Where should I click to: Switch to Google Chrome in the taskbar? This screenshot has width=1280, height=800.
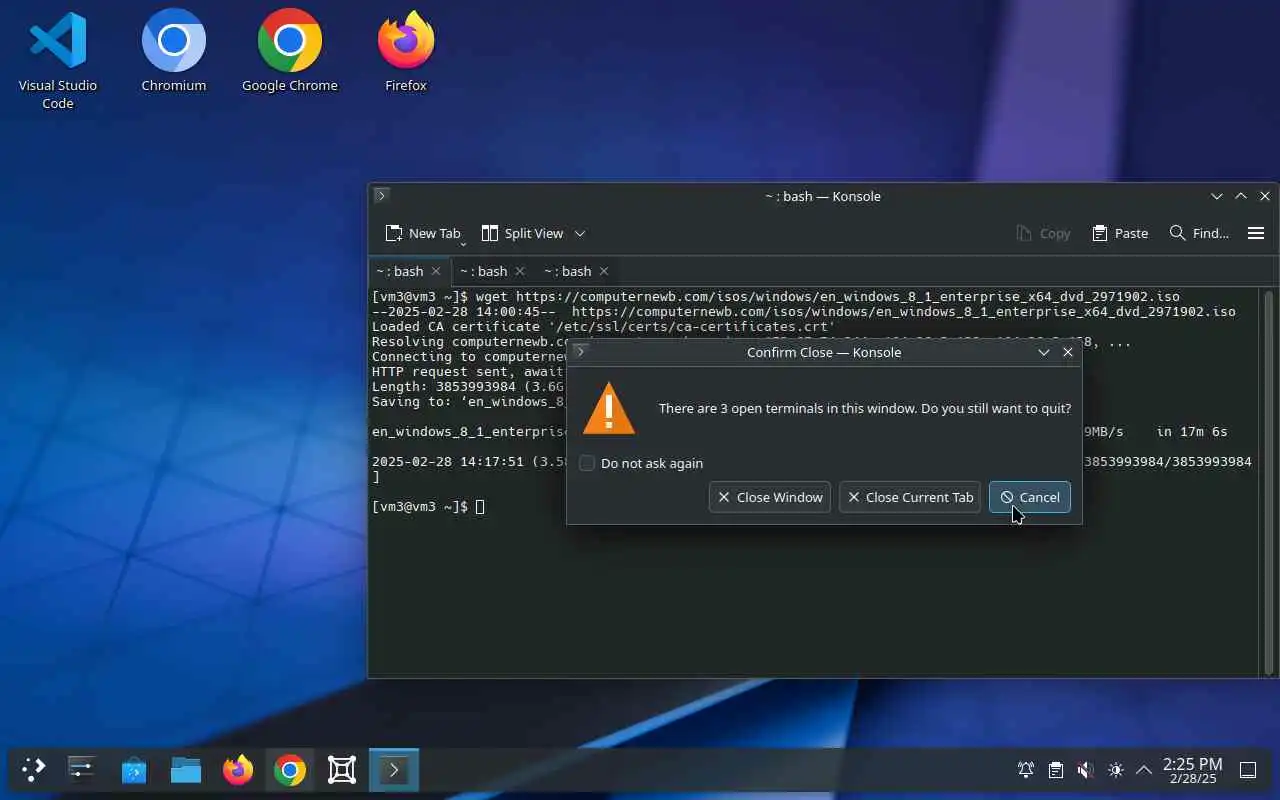point(290,770)
